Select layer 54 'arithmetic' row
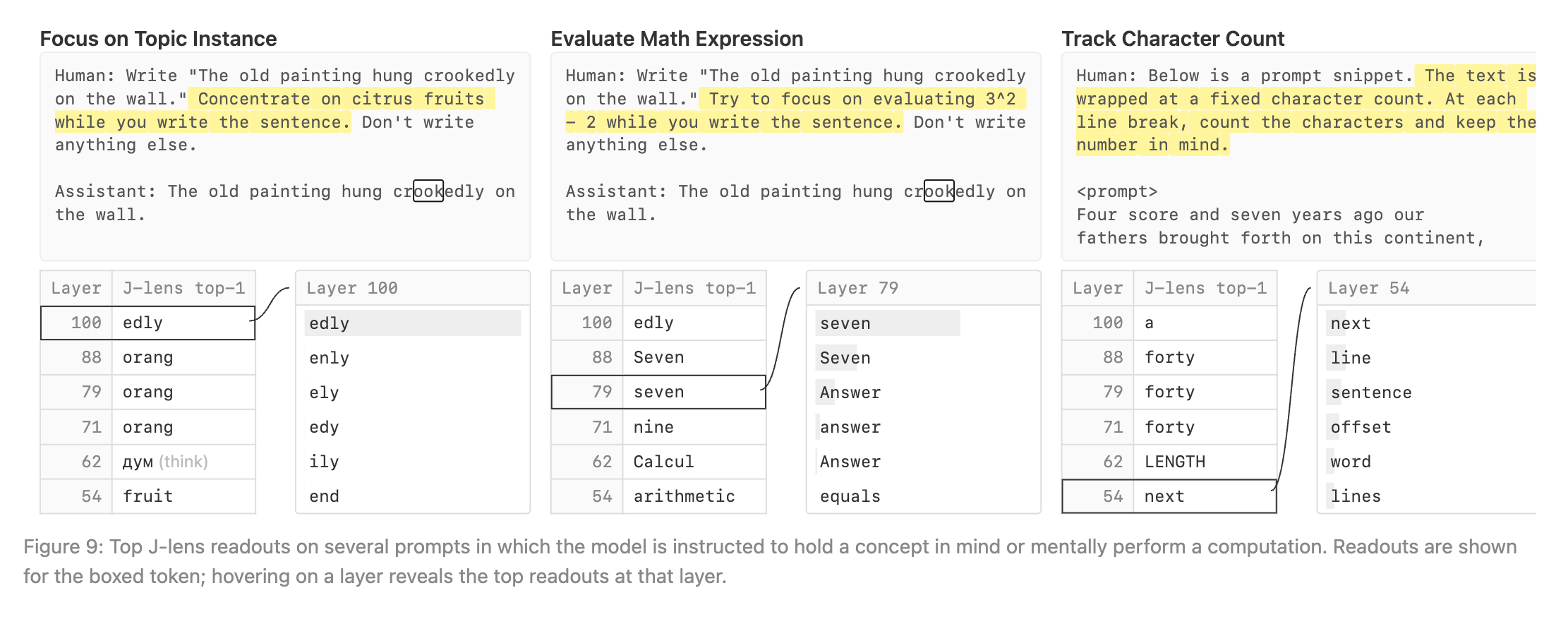1568x624 pixels. 658,496
